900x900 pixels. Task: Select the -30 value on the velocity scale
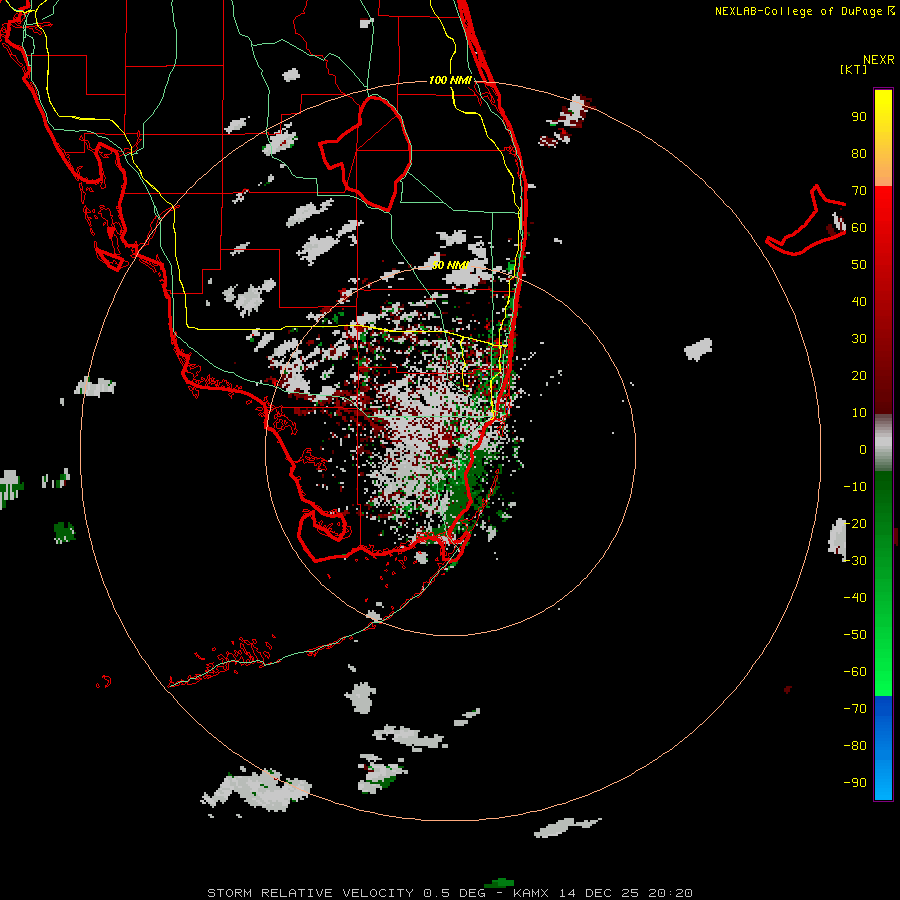(855, 561)
